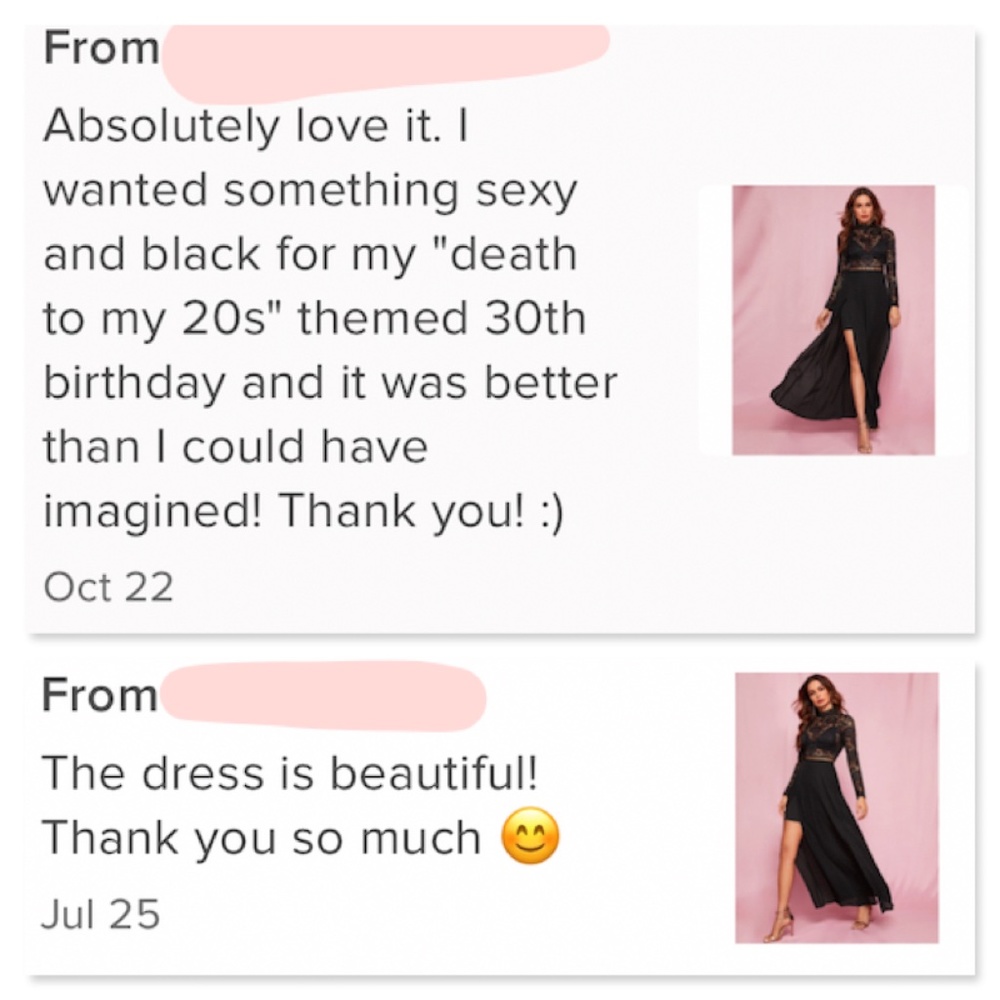Screen dimensions: 1000x1000
Task: Open the dress thumbnail in the Jul 25 review
Action: click(x=836, y=808)
